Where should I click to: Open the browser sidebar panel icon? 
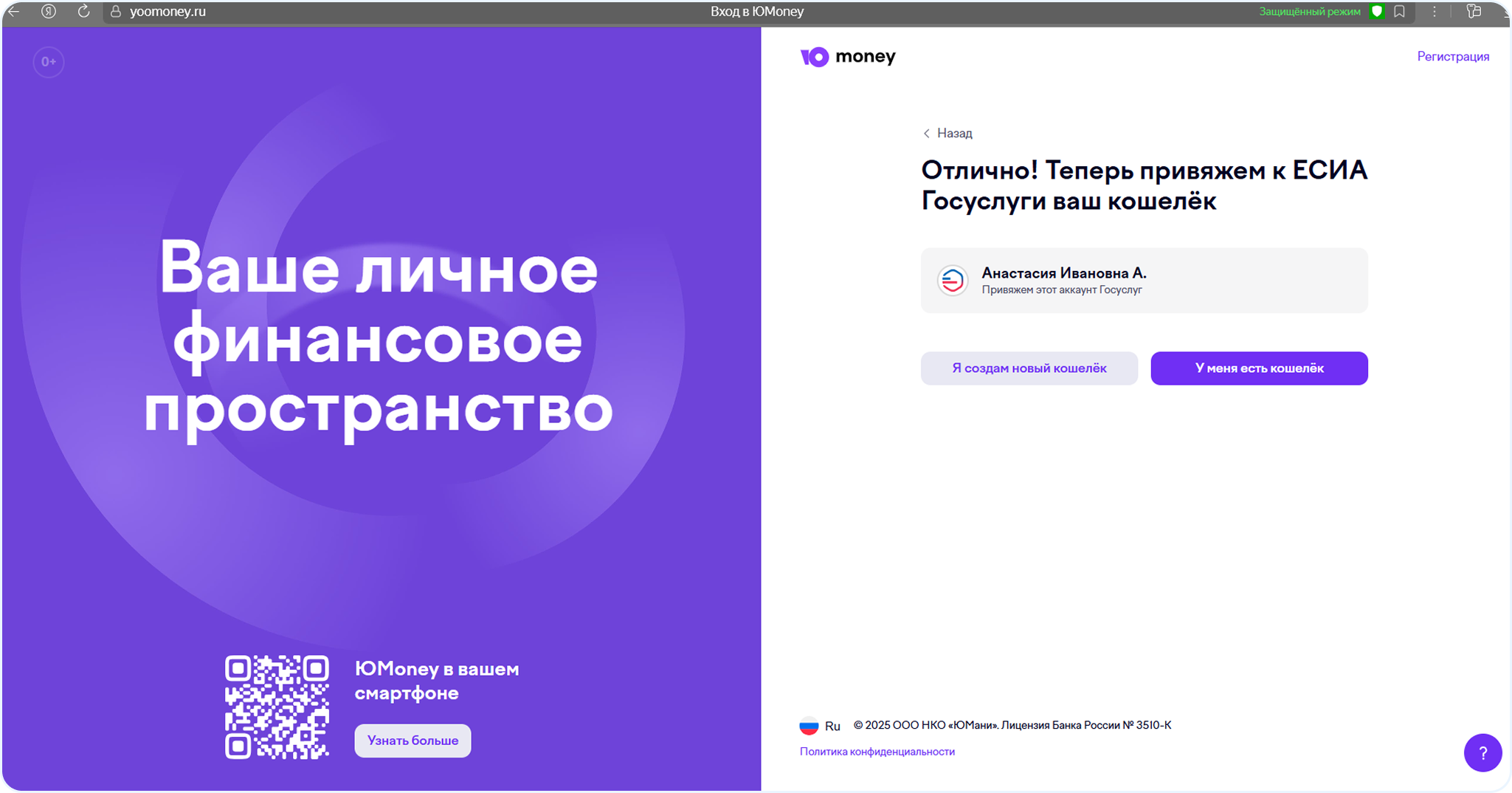1474,12
